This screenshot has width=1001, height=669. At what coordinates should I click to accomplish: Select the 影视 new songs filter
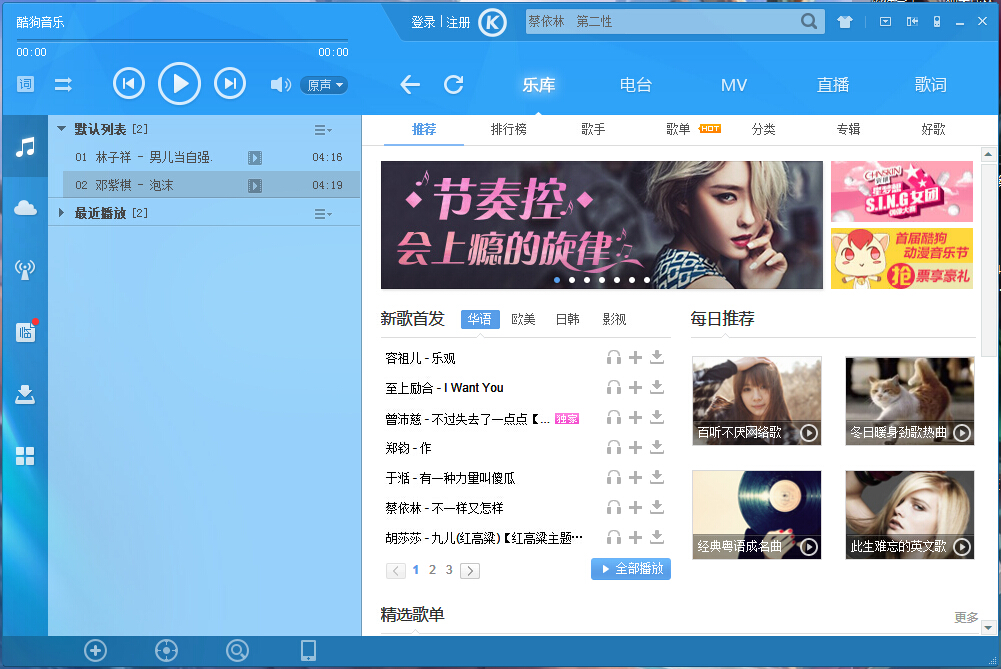pos(614,319)
